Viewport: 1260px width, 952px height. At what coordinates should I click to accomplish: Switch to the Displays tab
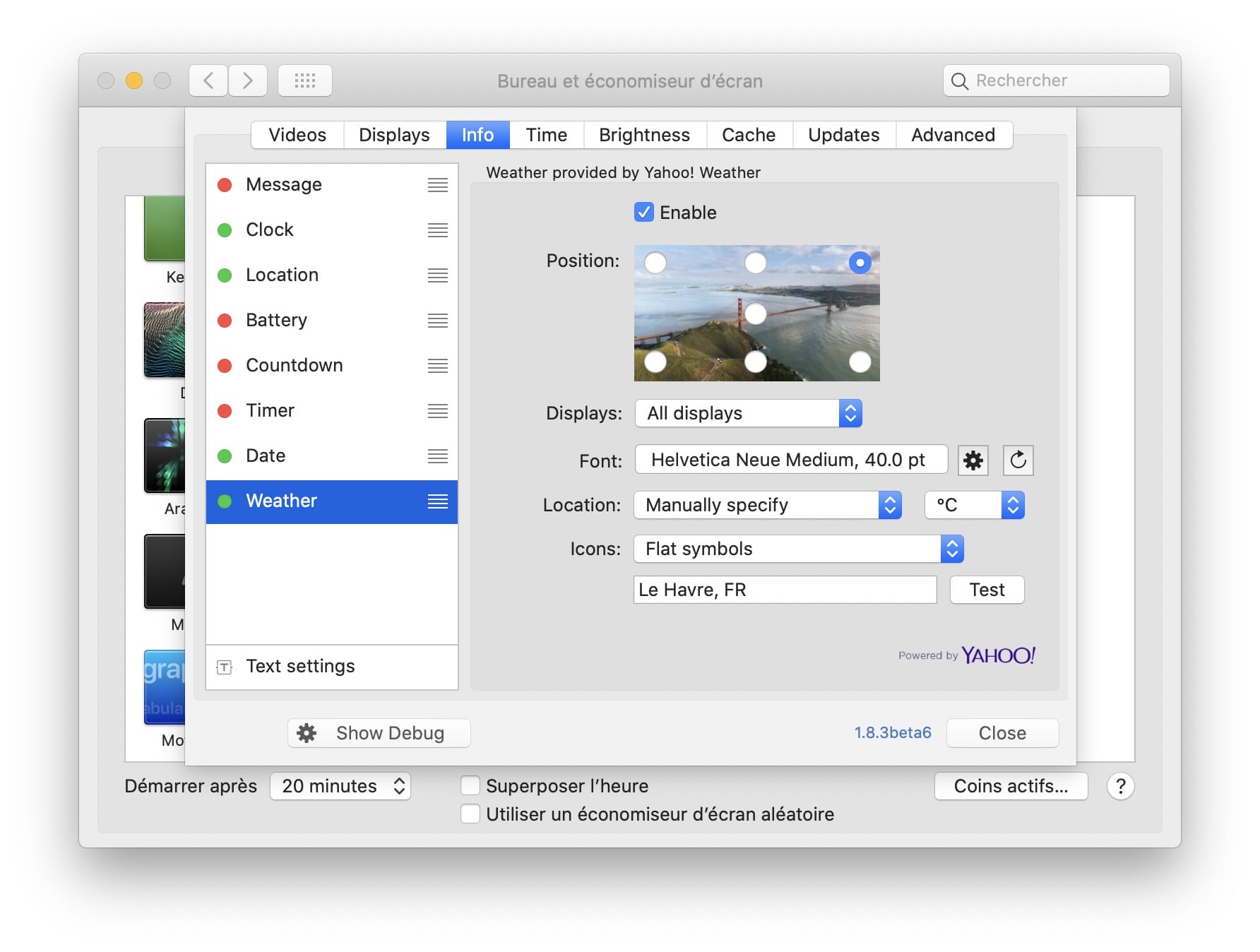click(394, 135)
